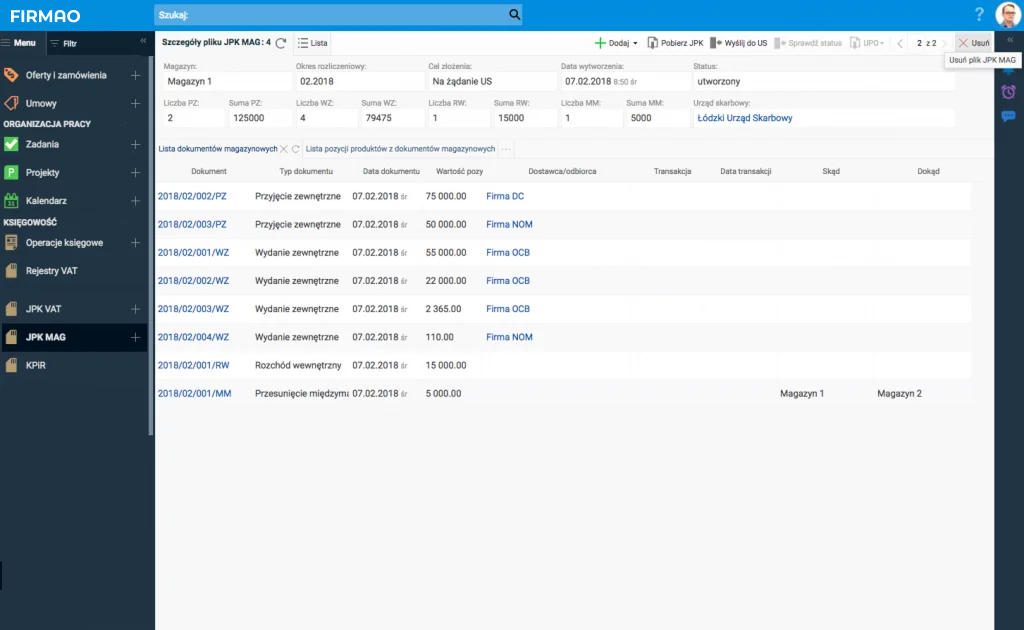
Task: Open KPIR in the sidebar
Action: (x=36, y=366)
